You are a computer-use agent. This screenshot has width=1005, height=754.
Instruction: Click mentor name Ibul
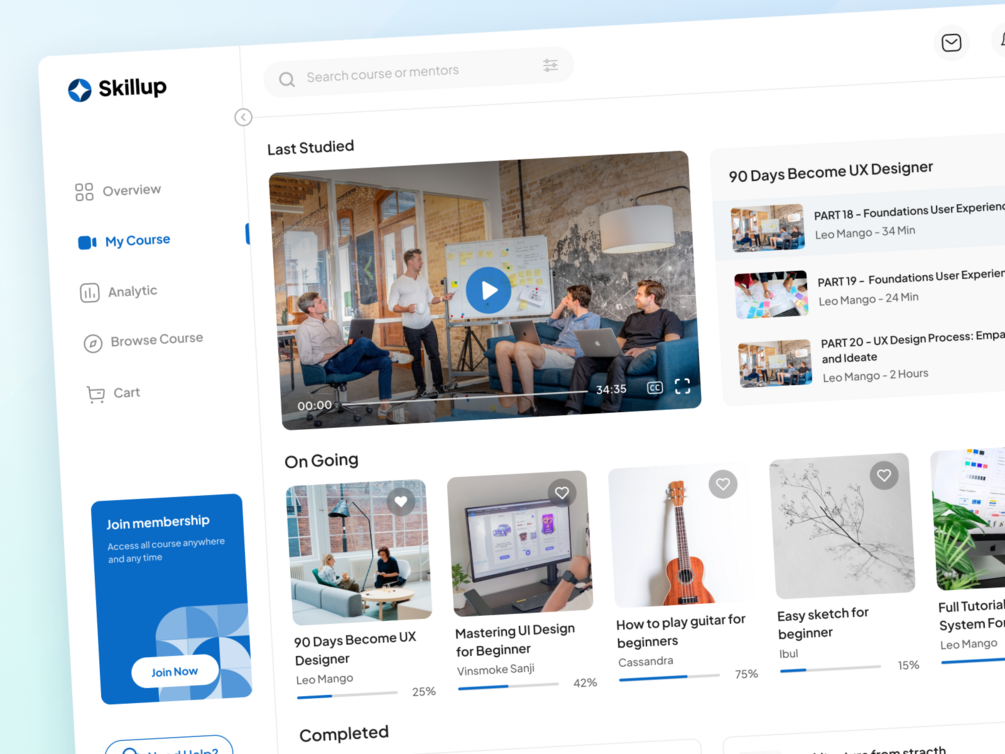click(789, 654)
